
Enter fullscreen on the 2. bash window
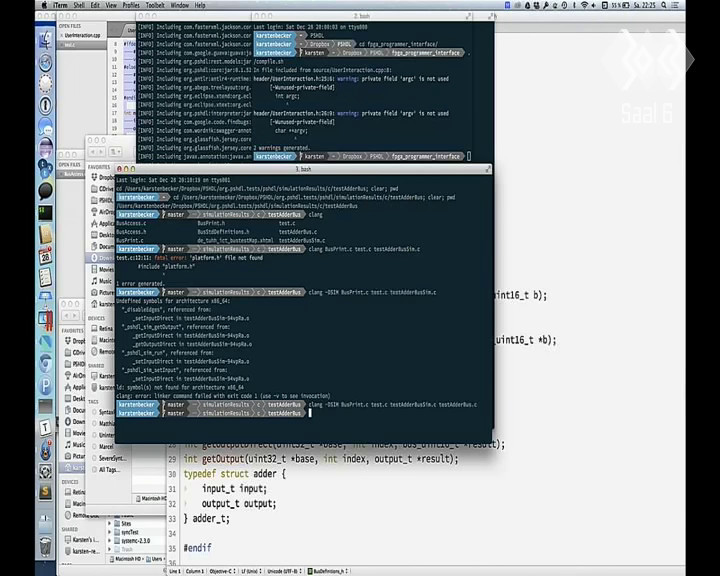click(468, 16)
